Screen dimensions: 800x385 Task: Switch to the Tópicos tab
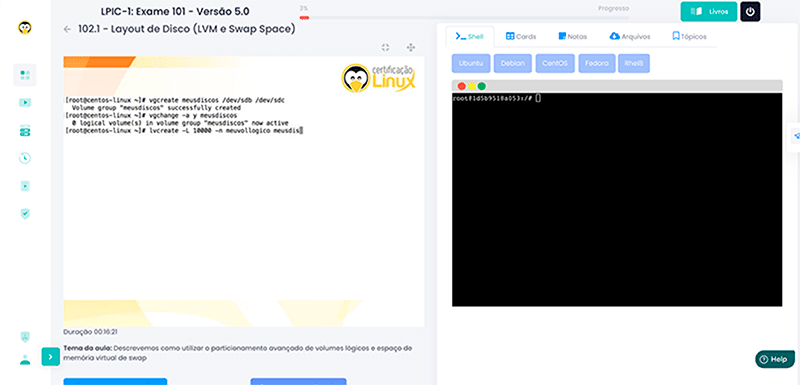point(689,36)
